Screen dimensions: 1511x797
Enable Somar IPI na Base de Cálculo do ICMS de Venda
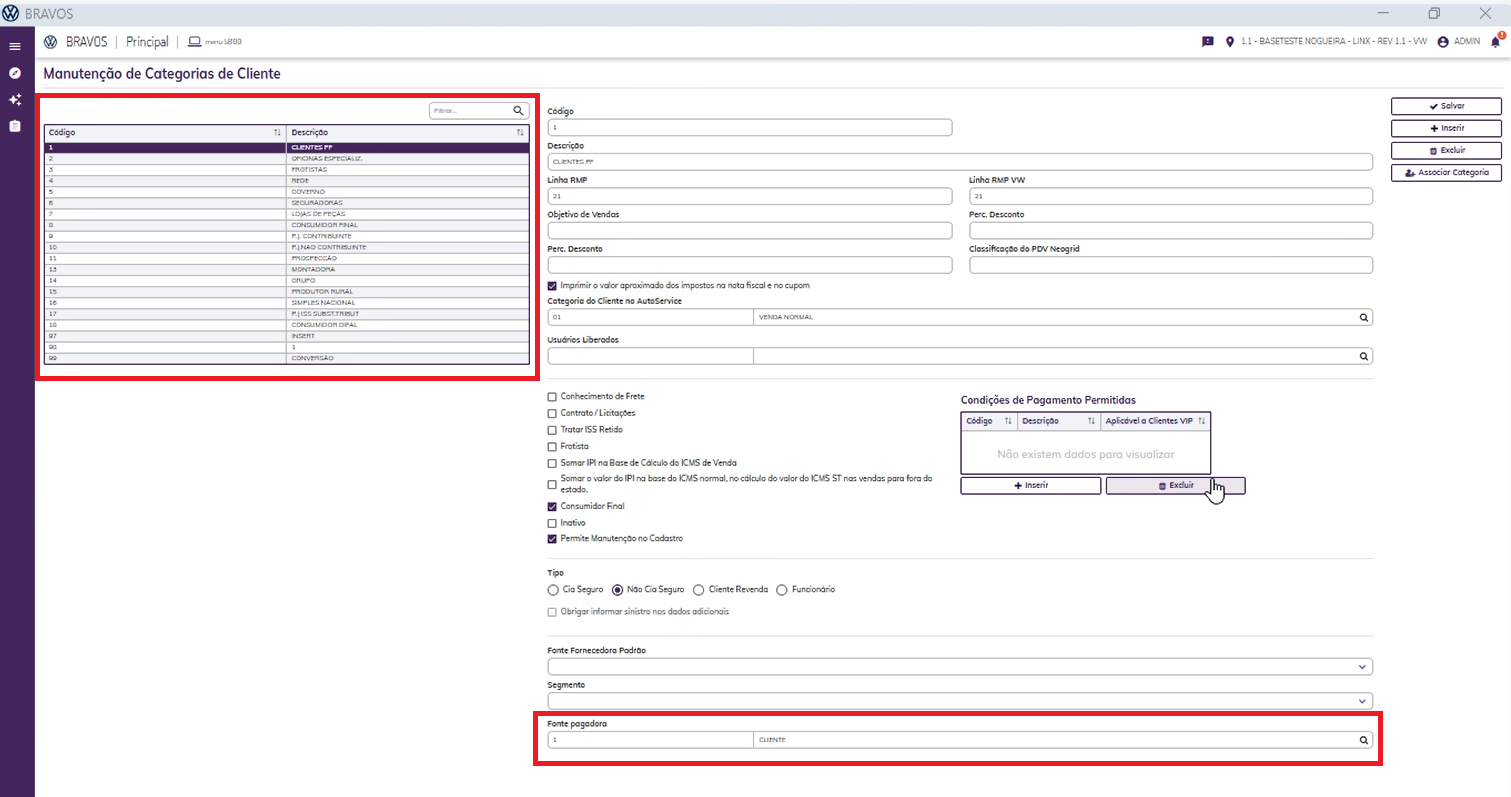552,463
